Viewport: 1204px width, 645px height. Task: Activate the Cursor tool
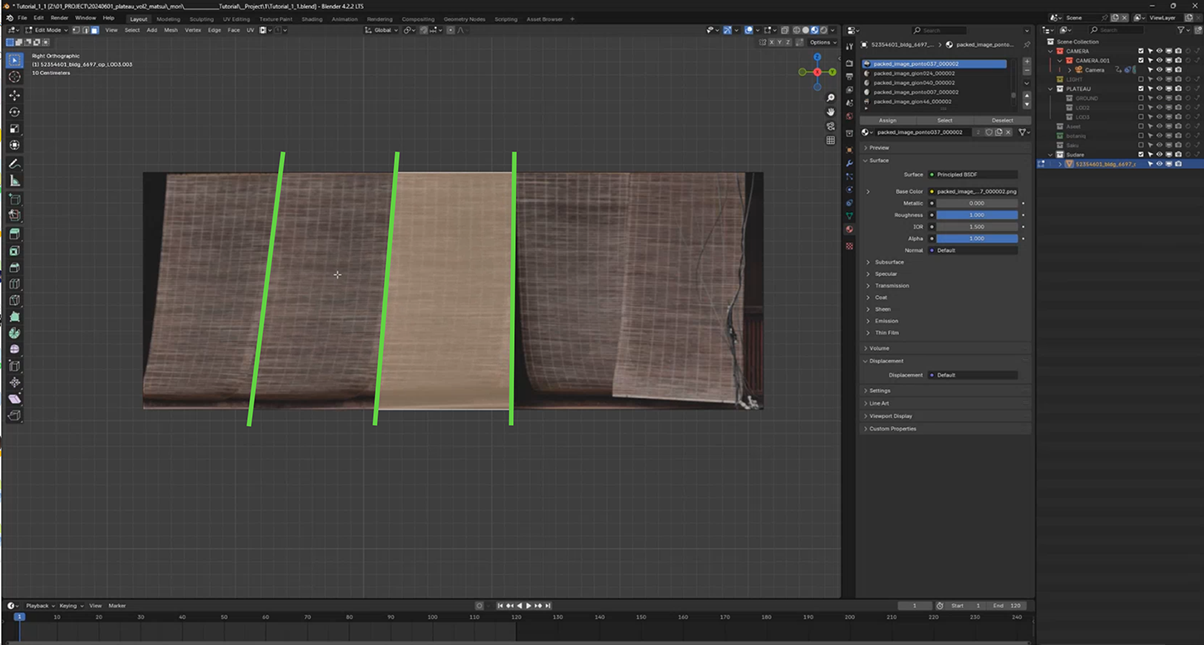pyautogui.click(x=14, y=77)
